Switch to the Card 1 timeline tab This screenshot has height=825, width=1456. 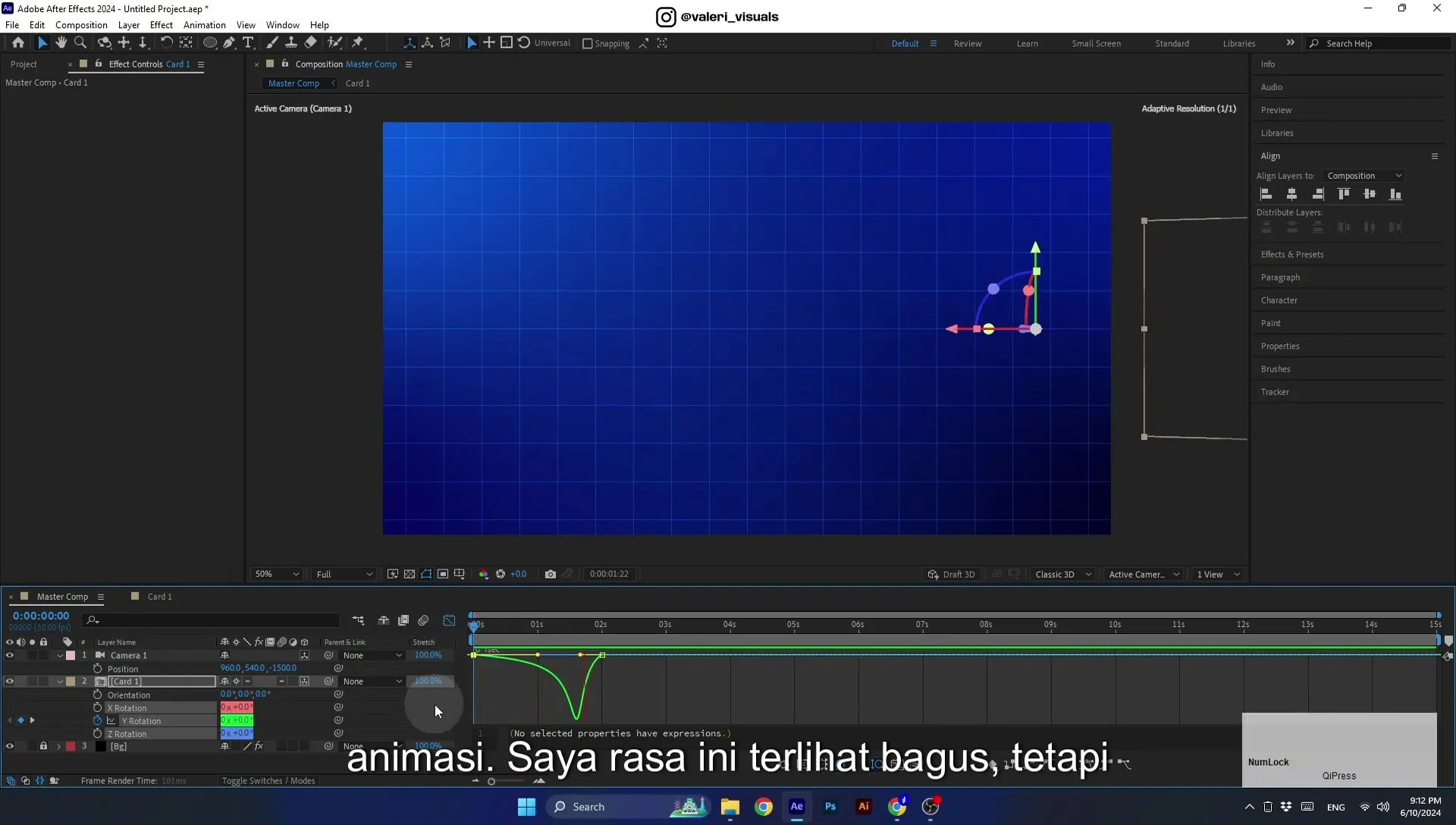pyautogui.click(x=159, y=597)
